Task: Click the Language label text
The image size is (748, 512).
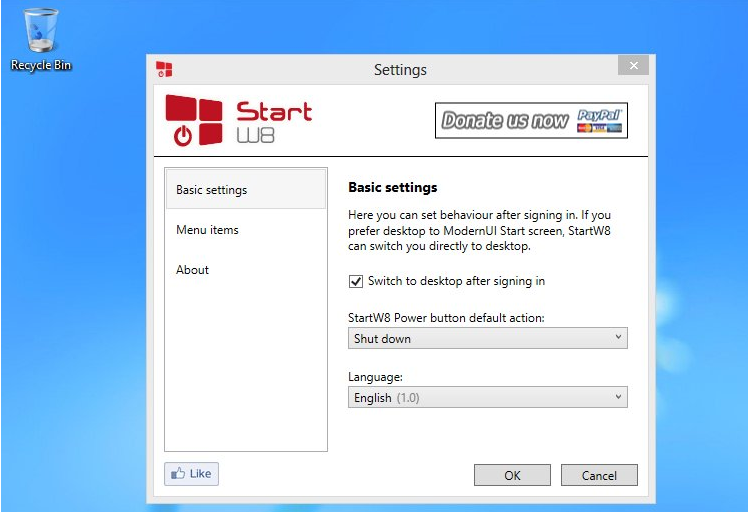Action: (x=375, y=377)
